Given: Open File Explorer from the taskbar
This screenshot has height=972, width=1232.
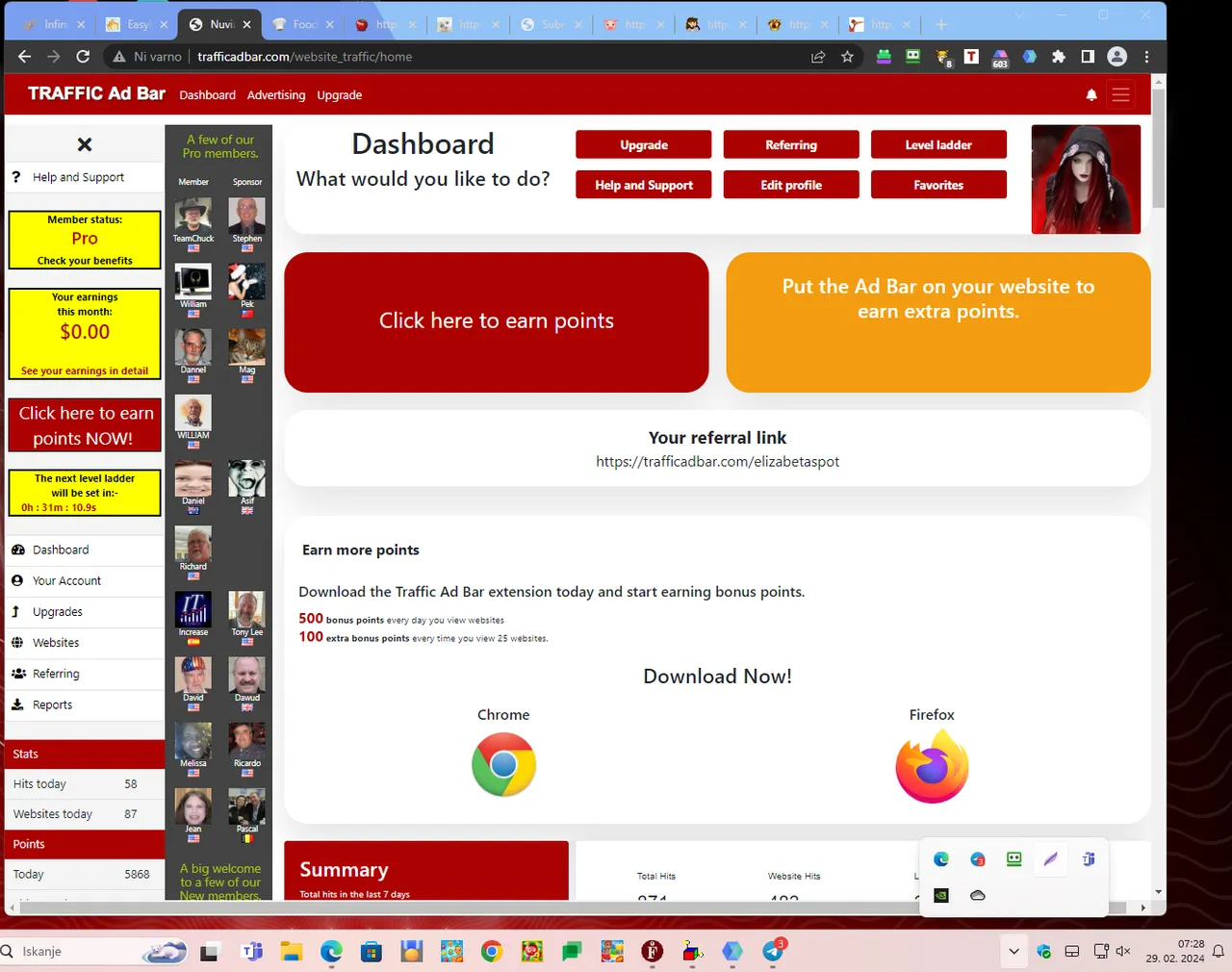Looking at the screenshot, I should coord(292,952).
